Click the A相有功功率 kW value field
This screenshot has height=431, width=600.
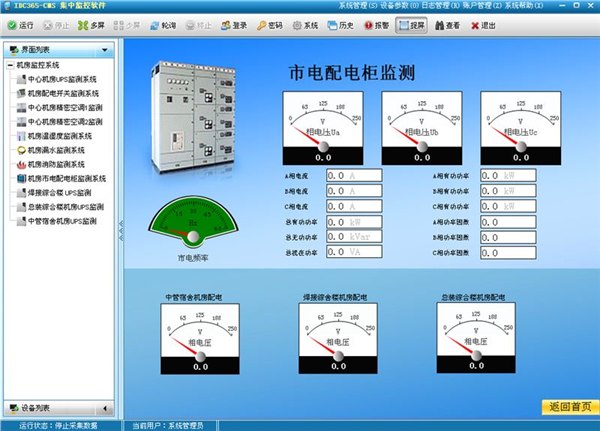pyautogui.click(x=508, y=176)
